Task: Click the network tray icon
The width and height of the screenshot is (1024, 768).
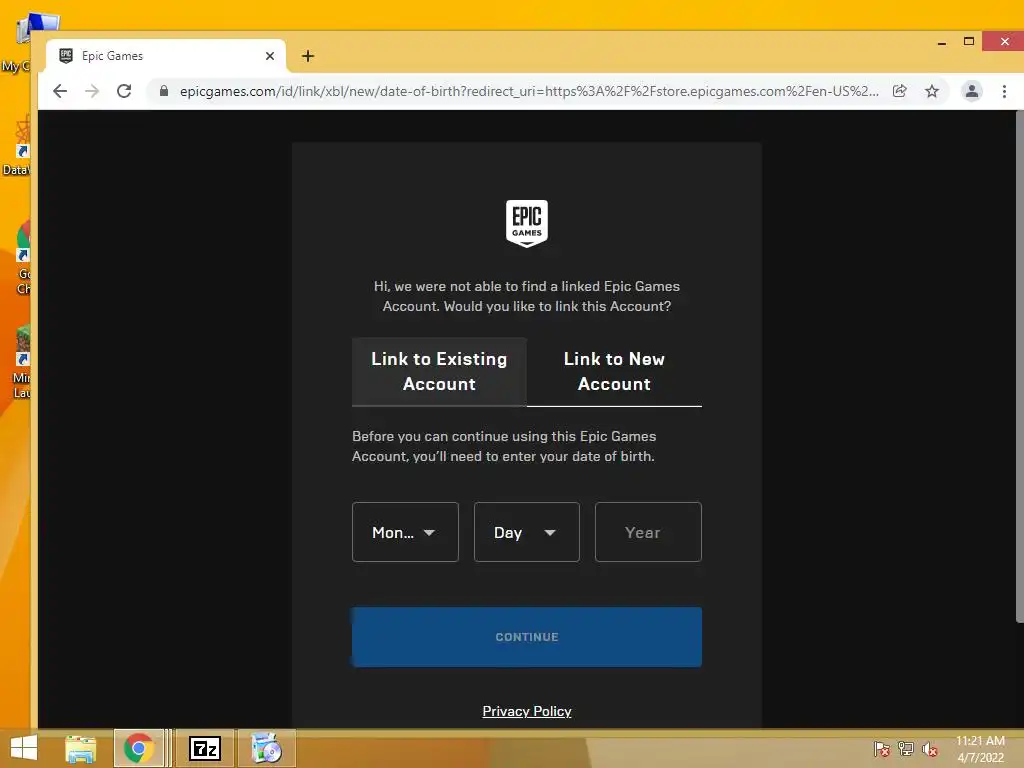Action: pyautogui.click(x=906, y=749)
